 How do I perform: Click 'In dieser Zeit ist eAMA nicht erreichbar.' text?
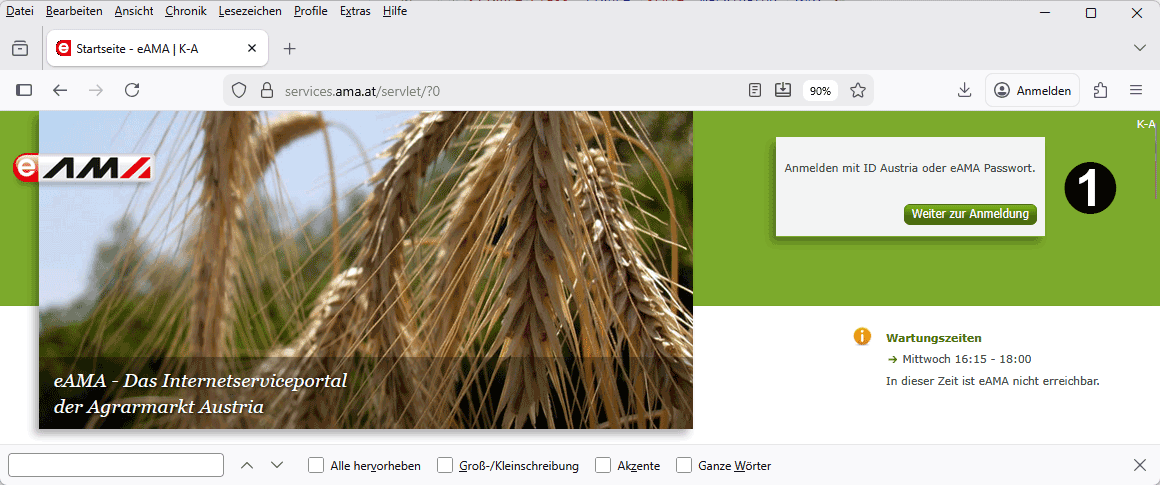(993, 381)
